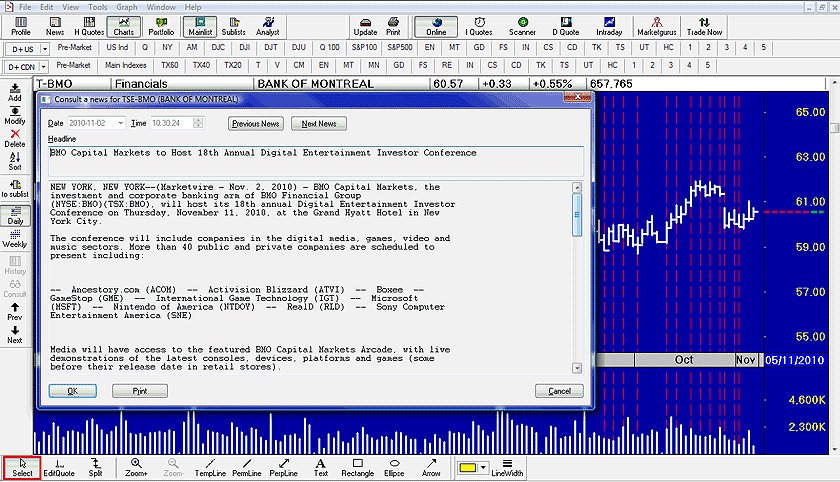Open the Graph menu
The height and width of the screenshot is (482, 840).
tap(127, 7)
